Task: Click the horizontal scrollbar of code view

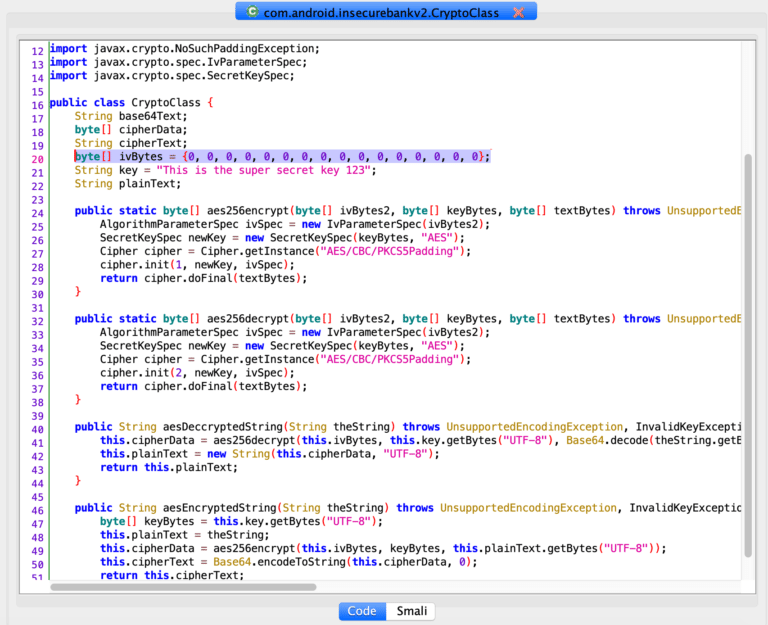Action: tap(183, 587)
